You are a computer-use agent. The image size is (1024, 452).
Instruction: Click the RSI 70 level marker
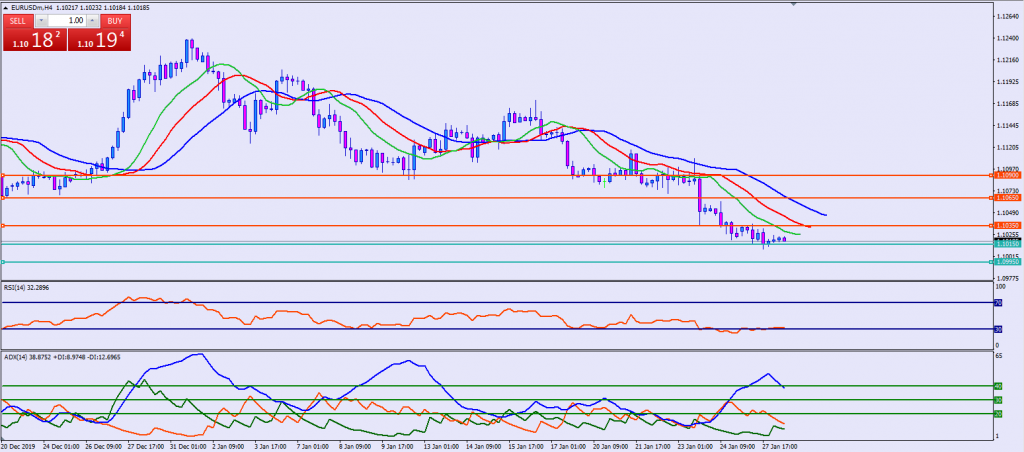[997, 302]
